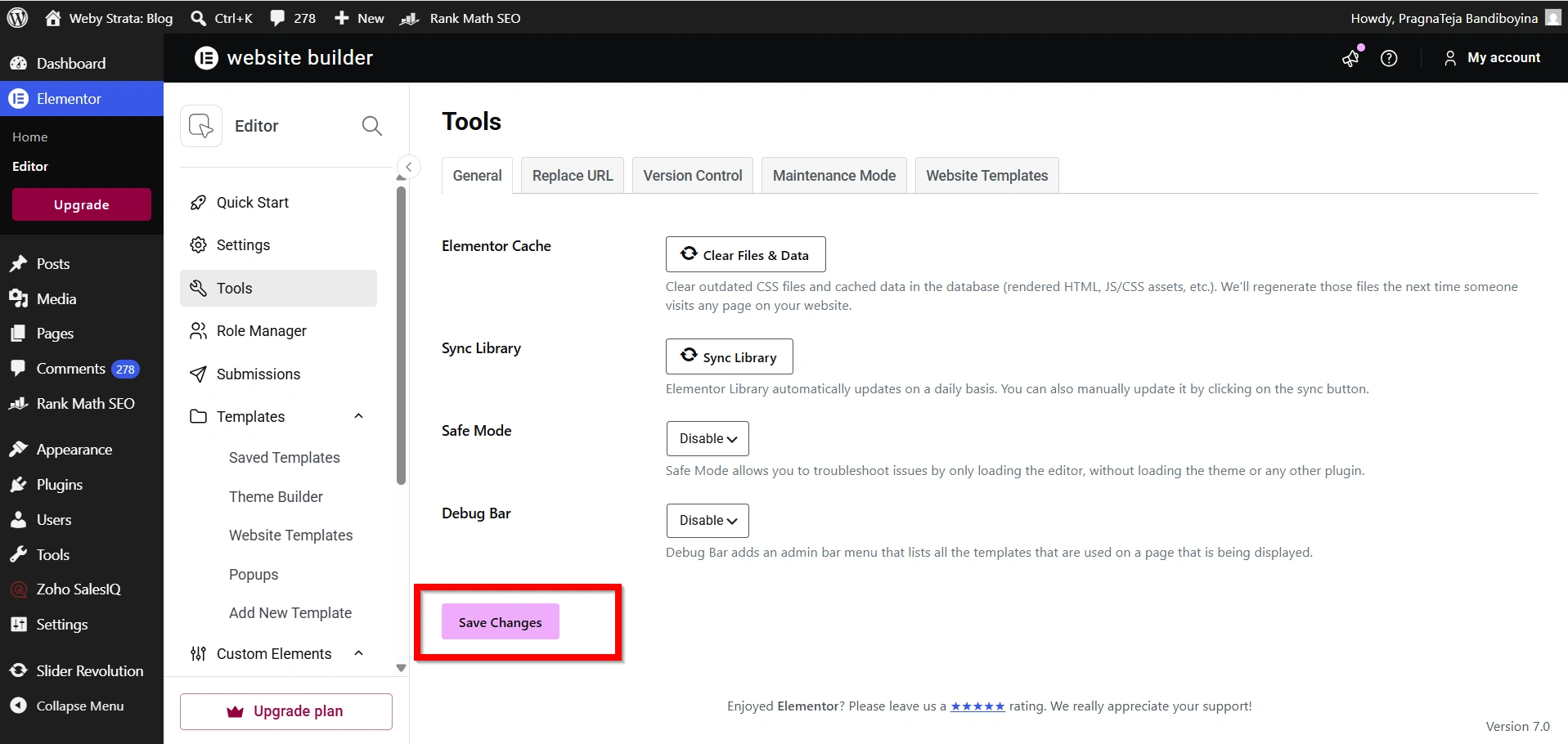Click the Sync Library button
Viewport: 1568px width, 744px height.
pyautogui.click(x=730, y=356)
